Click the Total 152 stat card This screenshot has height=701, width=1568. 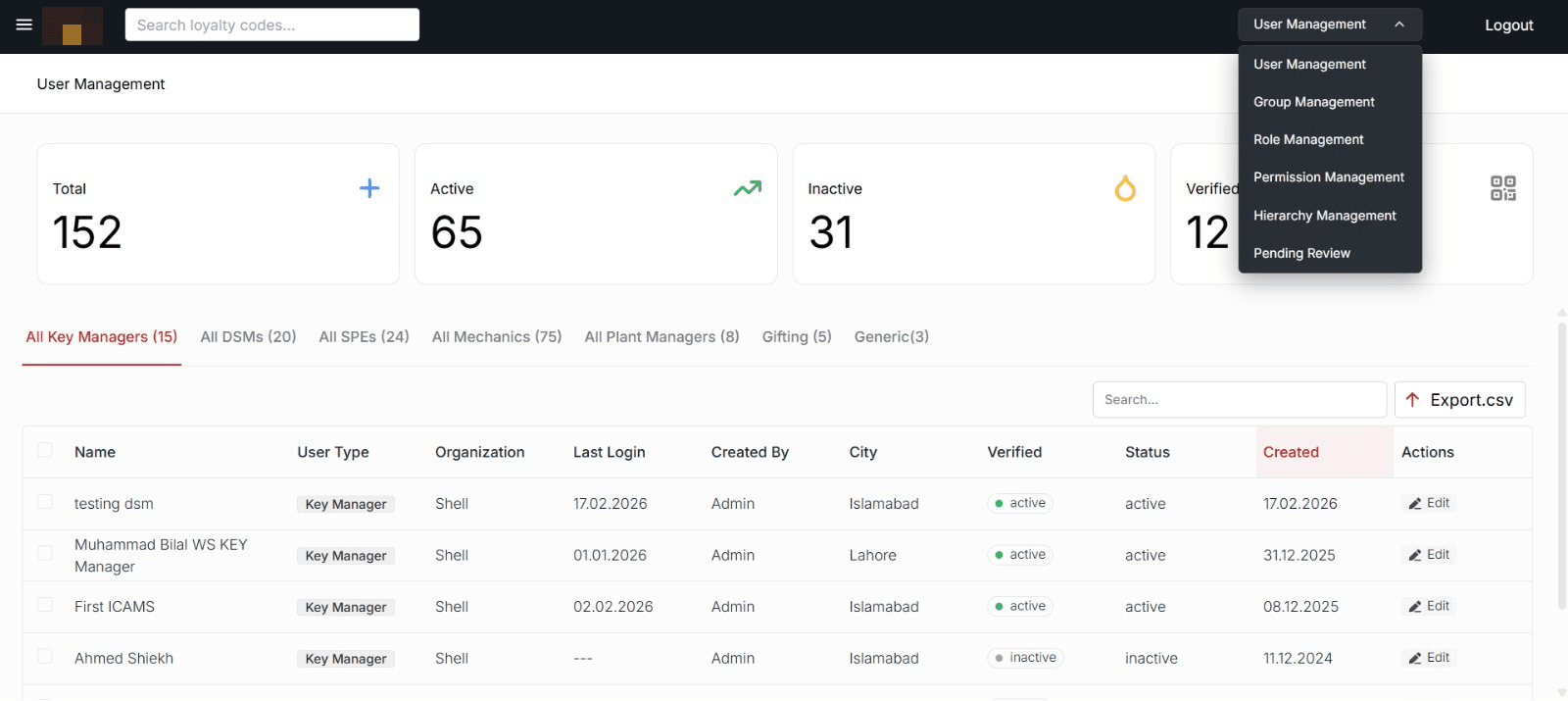218,214
